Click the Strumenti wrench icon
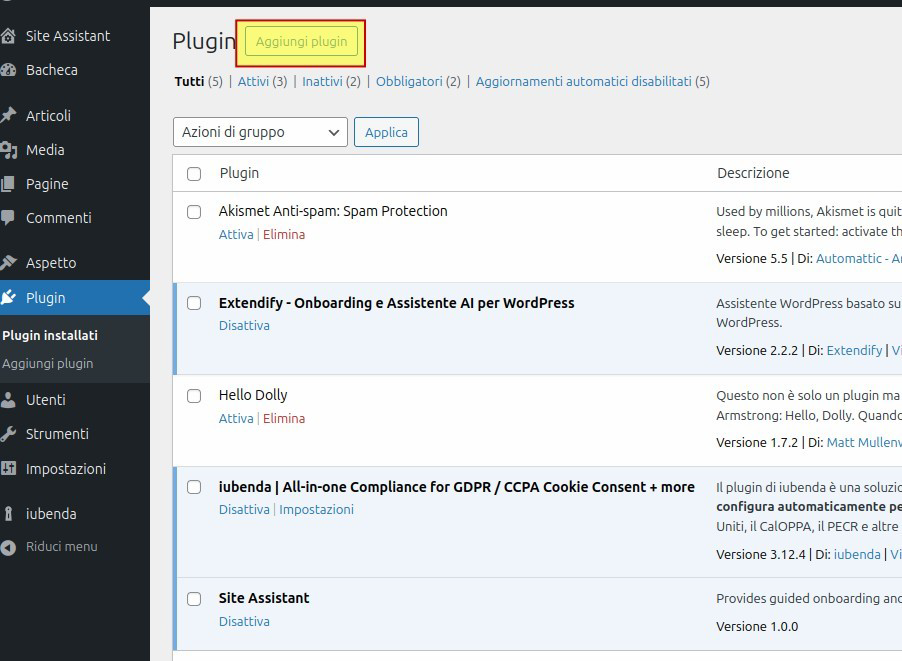 click(9, 434)
